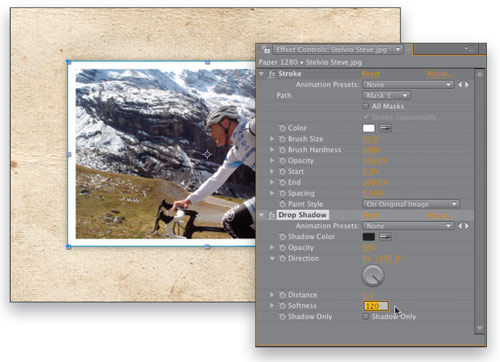Go to next Stroke animation preset

pyautogui.click(x=467, y=85)
